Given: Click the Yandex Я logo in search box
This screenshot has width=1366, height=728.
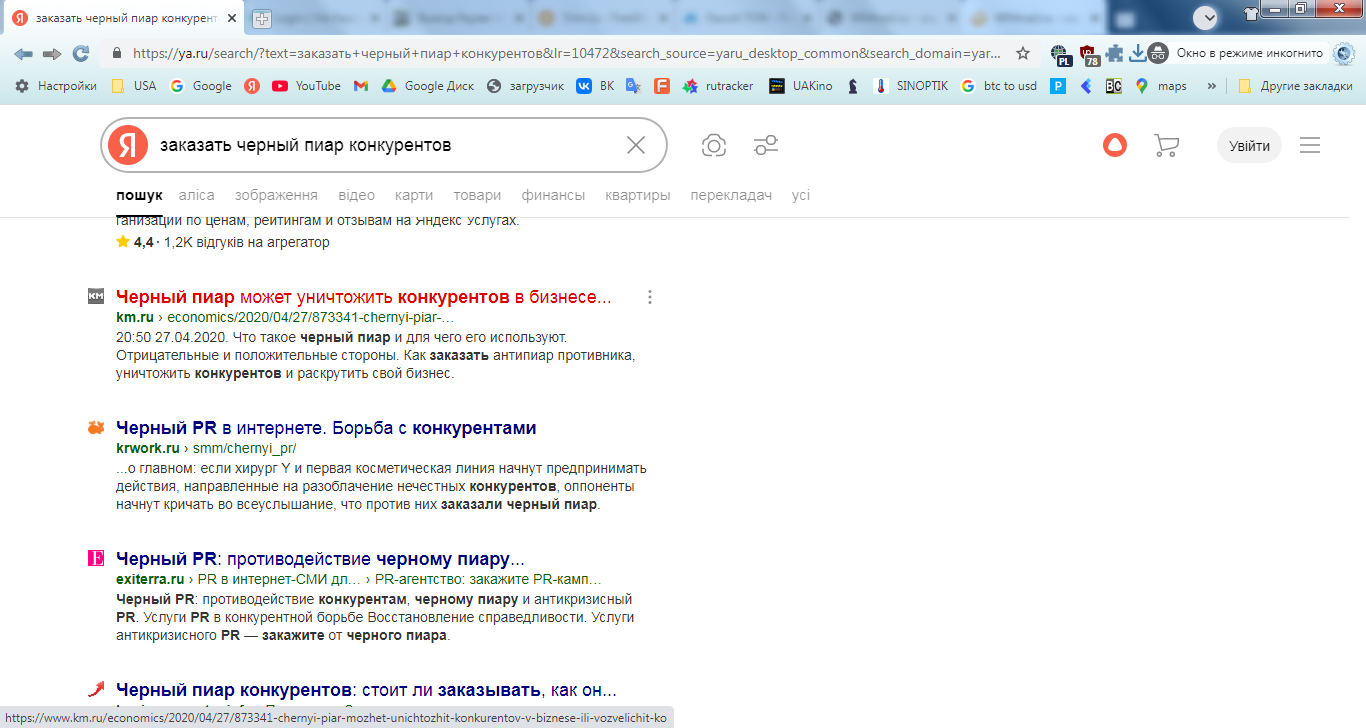Looking at the screenshot, I should 128,145.
